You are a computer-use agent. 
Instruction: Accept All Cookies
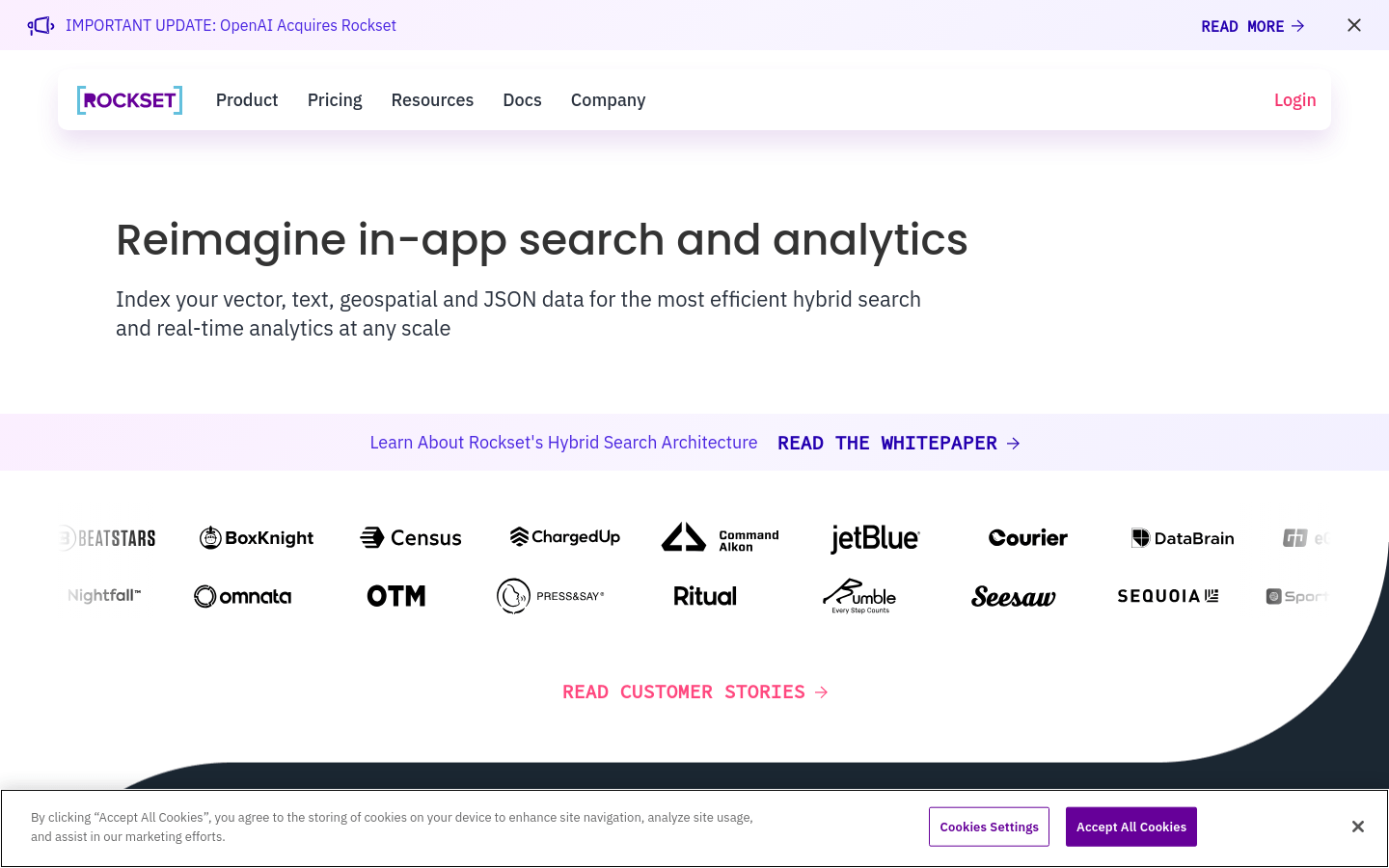(1131, 827)
